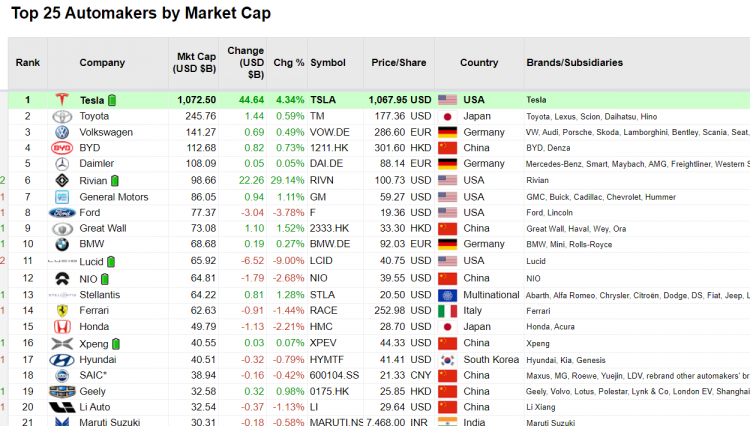Click the Japan flag in Toyota row
Screen dimensions: 750x426
tap(448, 116)
